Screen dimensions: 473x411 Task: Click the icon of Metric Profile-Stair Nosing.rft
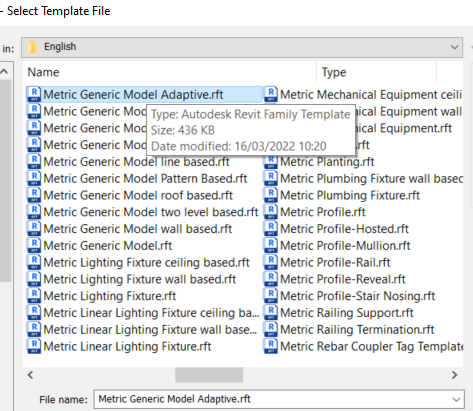coord(271,296)
